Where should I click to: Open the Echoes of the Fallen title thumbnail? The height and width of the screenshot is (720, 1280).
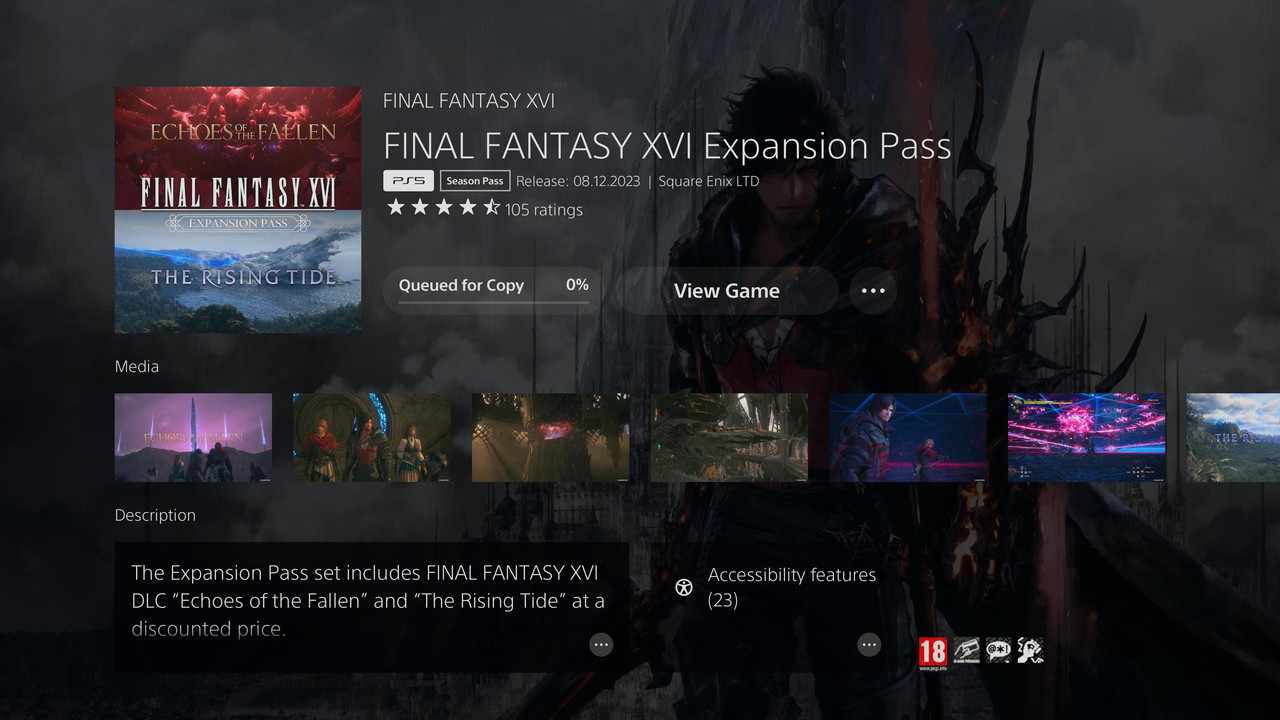click(193, 438)
